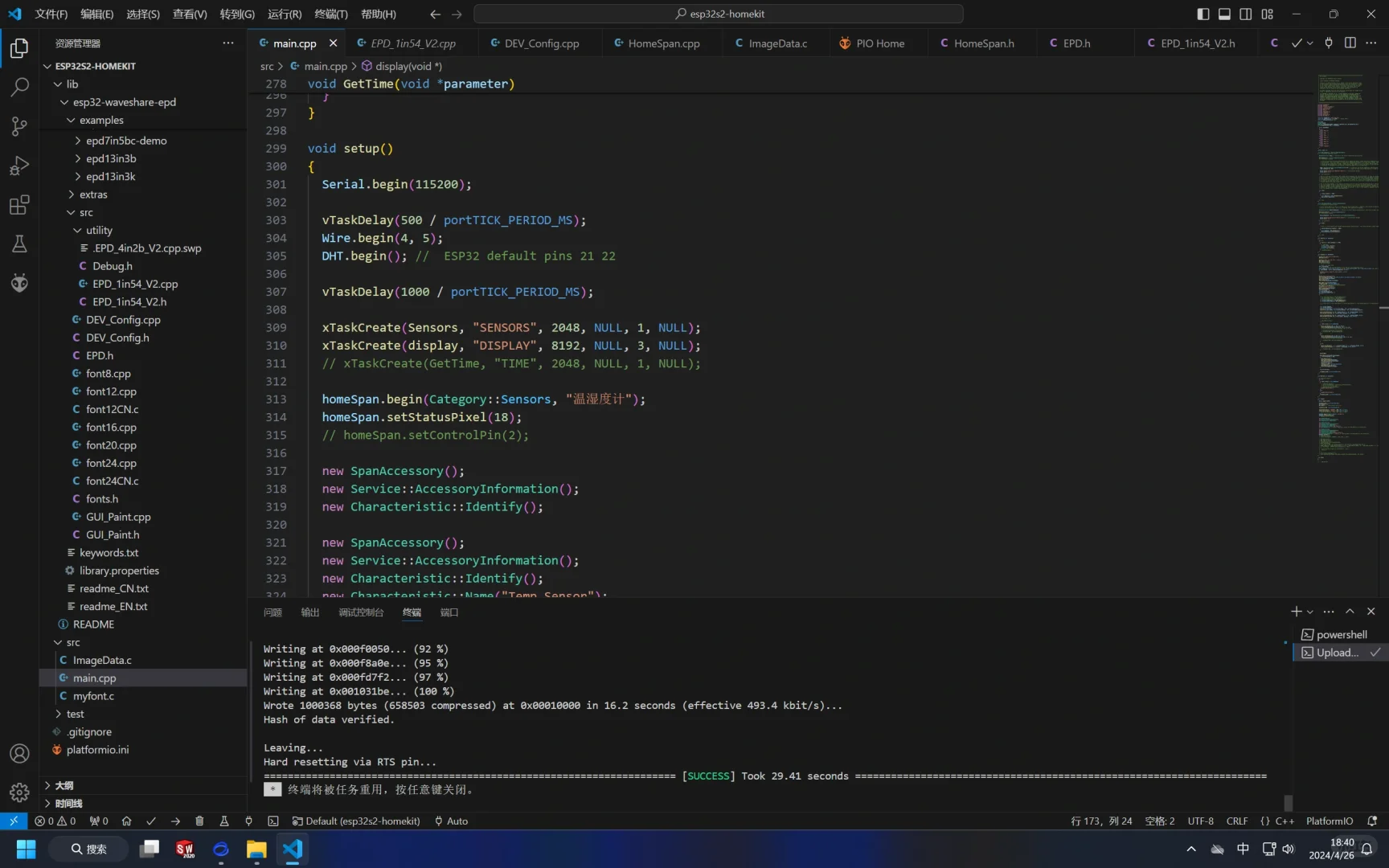Select the powershell terminal entry
The image size is (1389, 868).
[1340, 635]
